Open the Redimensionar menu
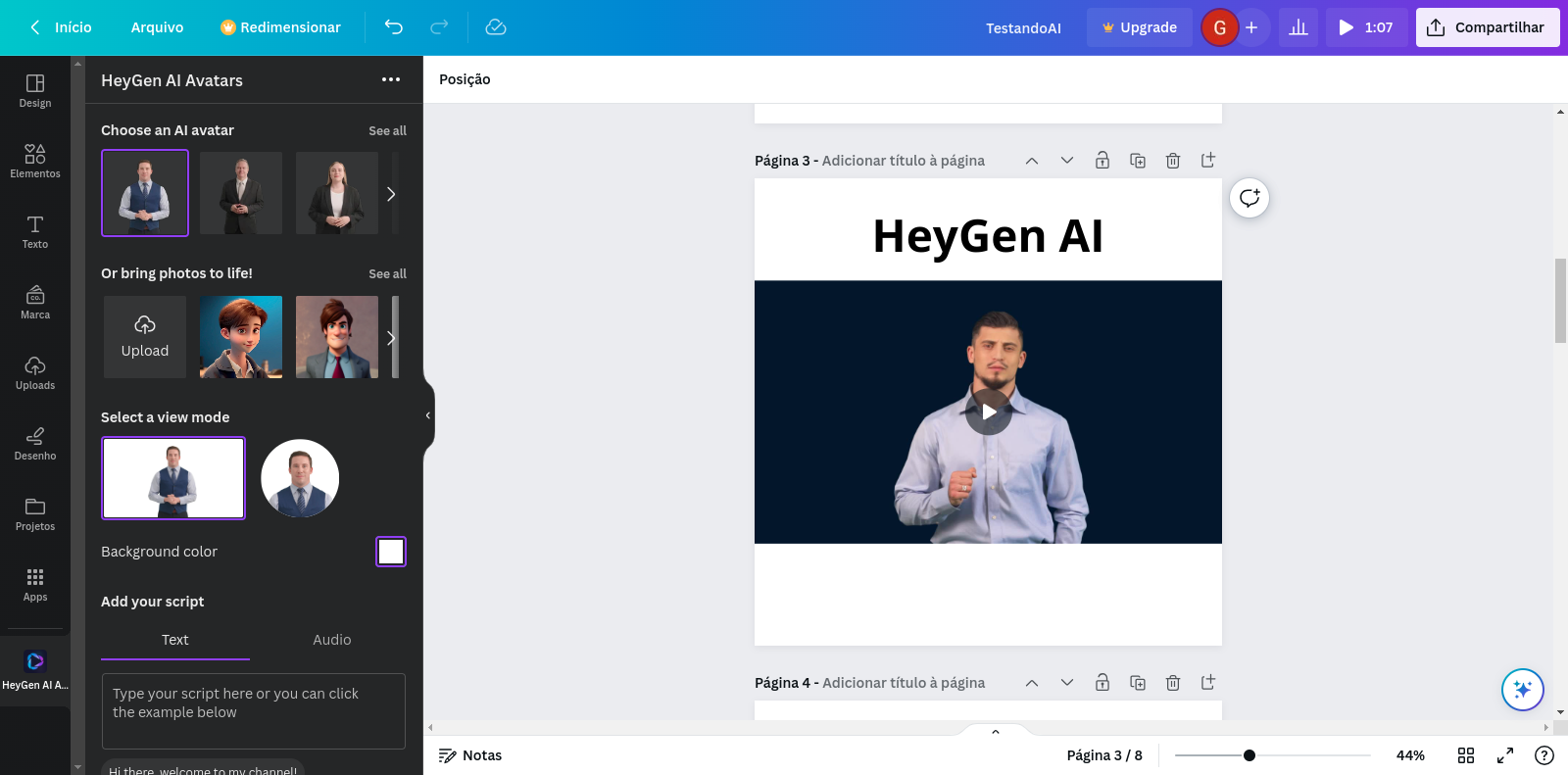Image resolution: width=1568 pixels, height=775 pixels. click(x=281, y=27)
